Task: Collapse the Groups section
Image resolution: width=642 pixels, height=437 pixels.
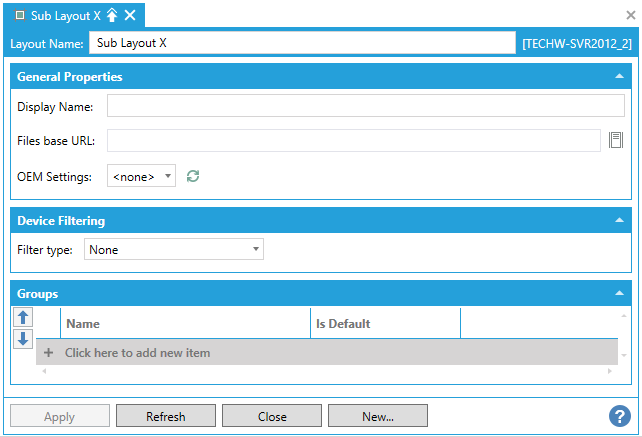Action: click(x=619, y=294)
